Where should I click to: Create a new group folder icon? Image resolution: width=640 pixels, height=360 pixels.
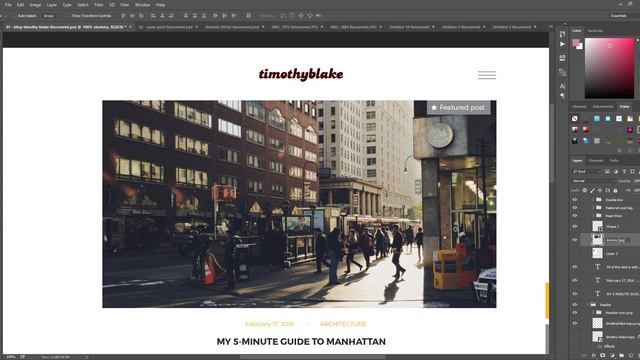click(621, 356)
